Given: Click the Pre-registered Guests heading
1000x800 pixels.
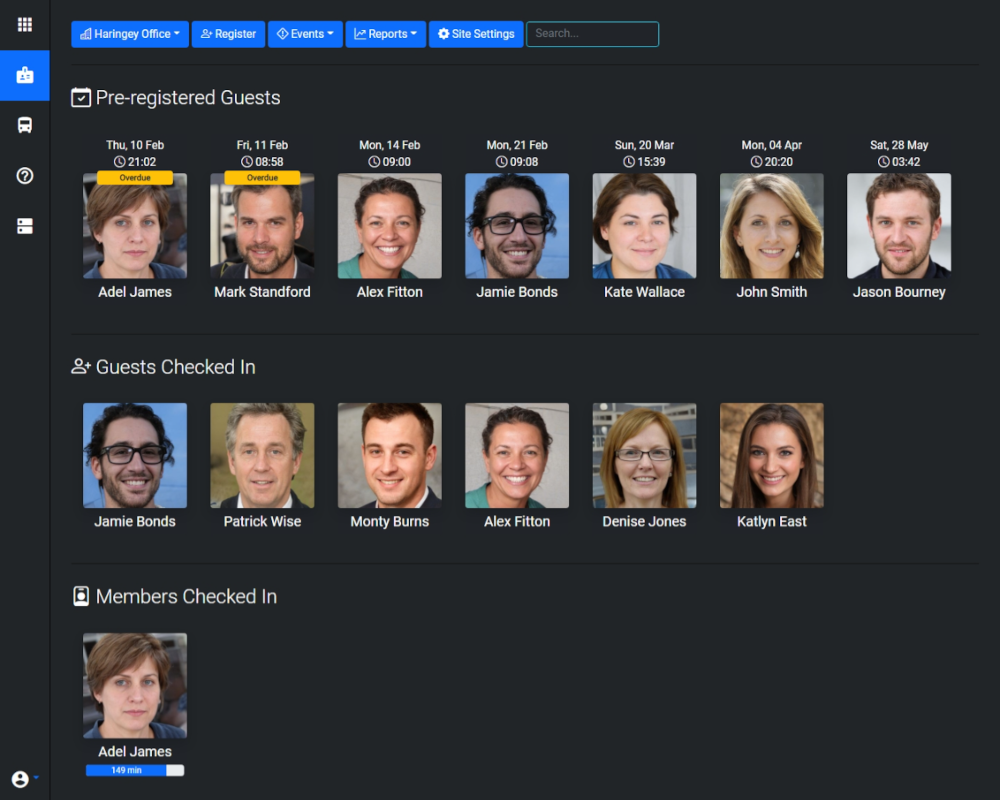Looking at the screenshot, I should (188, 98).
